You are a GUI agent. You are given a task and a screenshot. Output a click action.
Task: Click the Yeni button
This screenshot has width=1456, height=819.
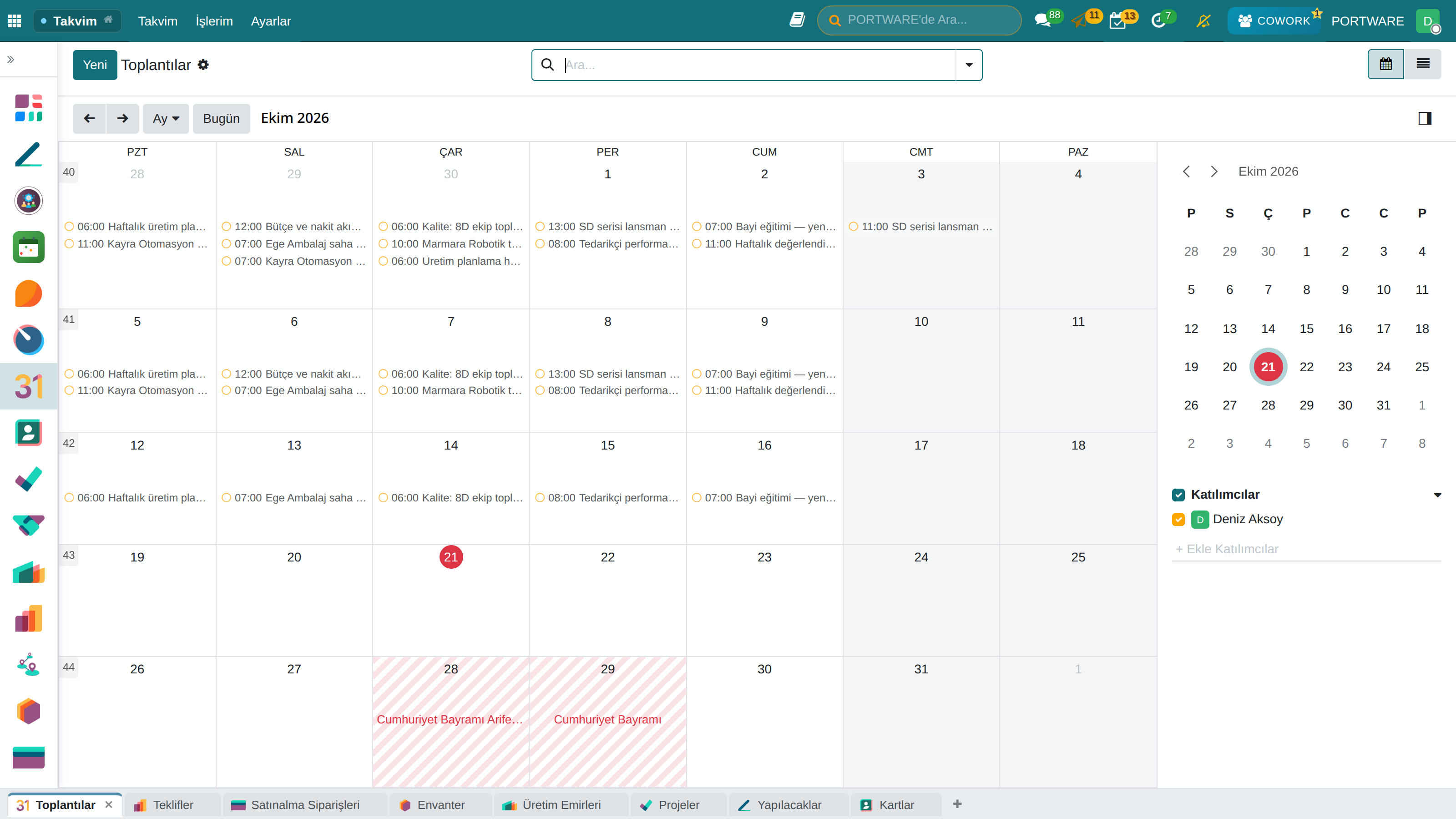(95, 65)
